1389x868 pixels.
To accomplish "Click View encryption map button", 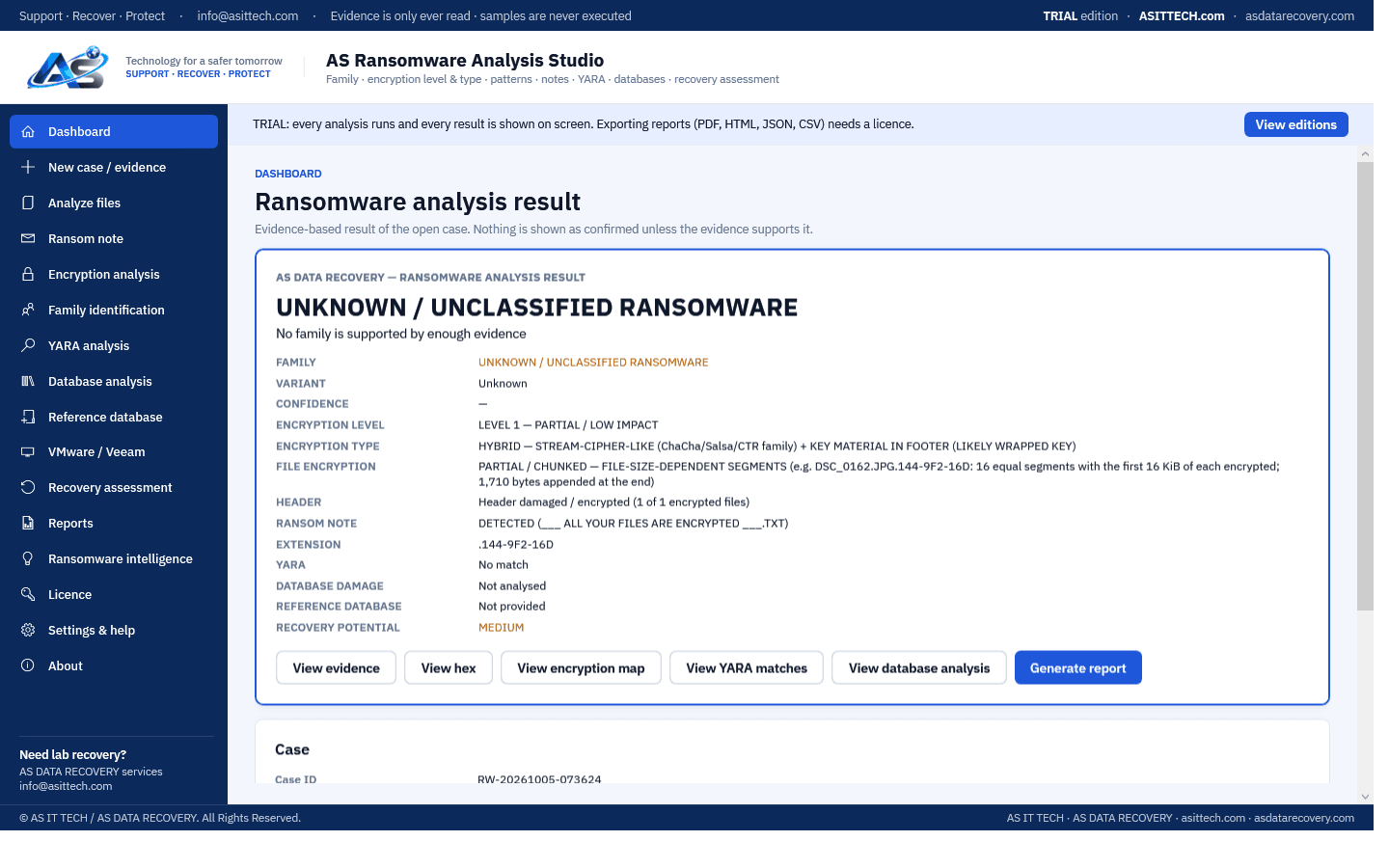I will 581,668.
